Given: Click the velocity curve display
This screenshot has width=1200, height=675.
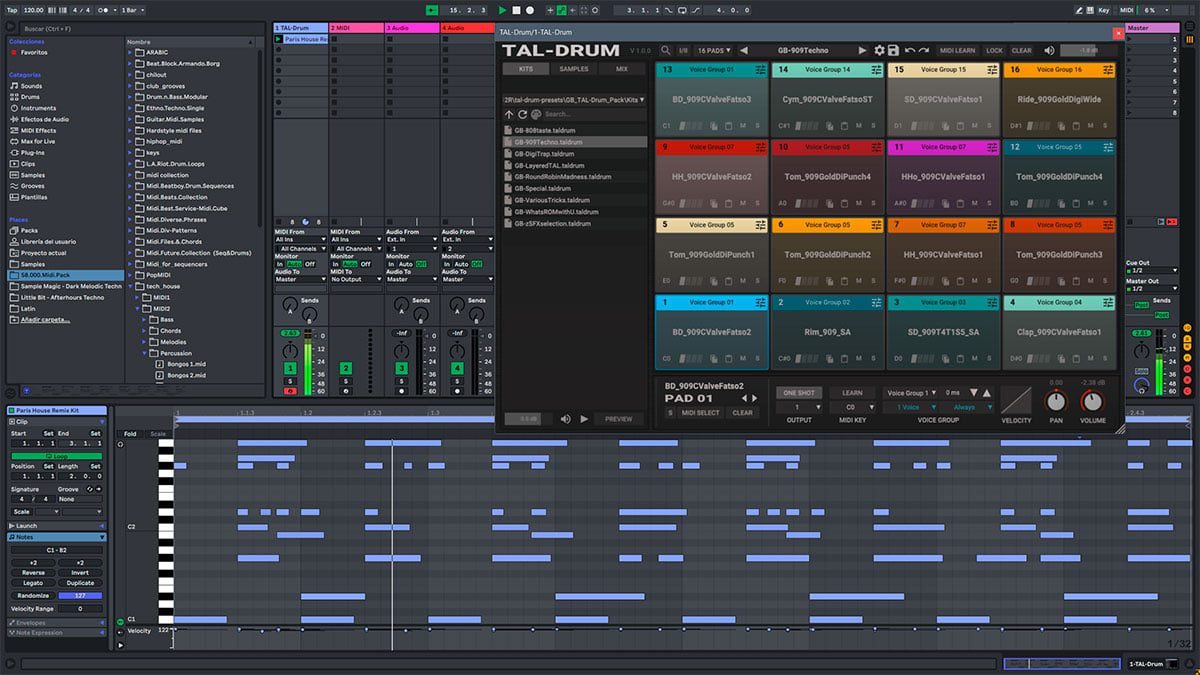Looking at the screenshot, I should 1016,400.
